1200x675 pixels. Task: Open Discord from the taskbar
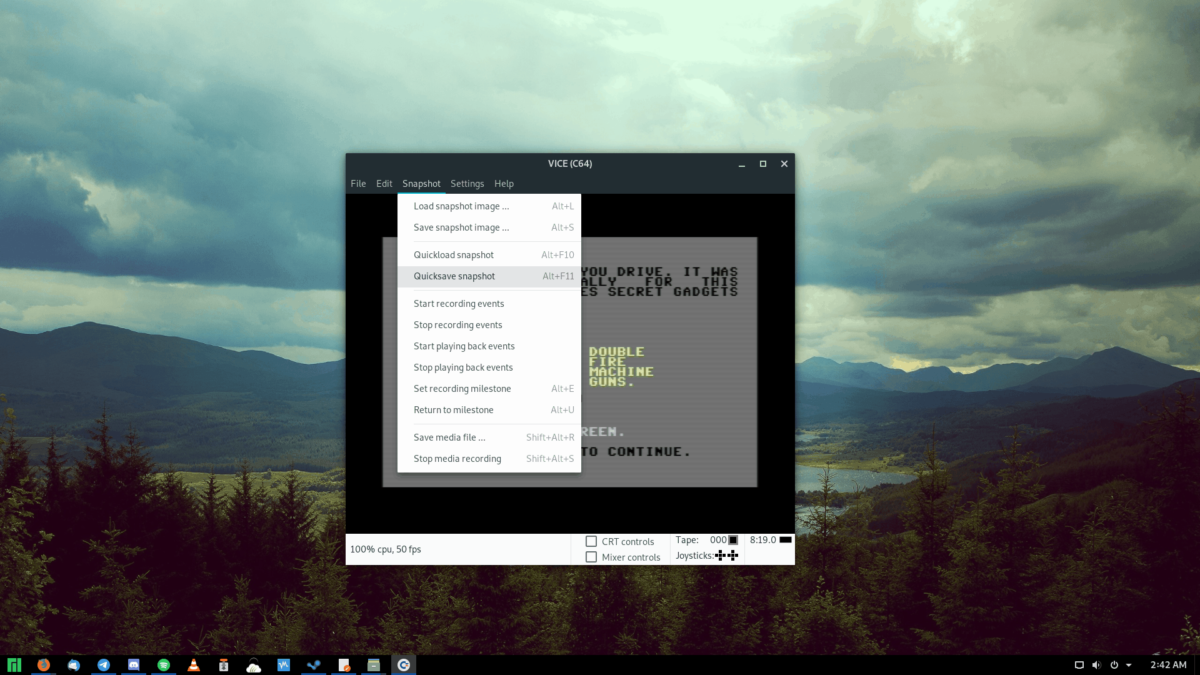point(134,665)
